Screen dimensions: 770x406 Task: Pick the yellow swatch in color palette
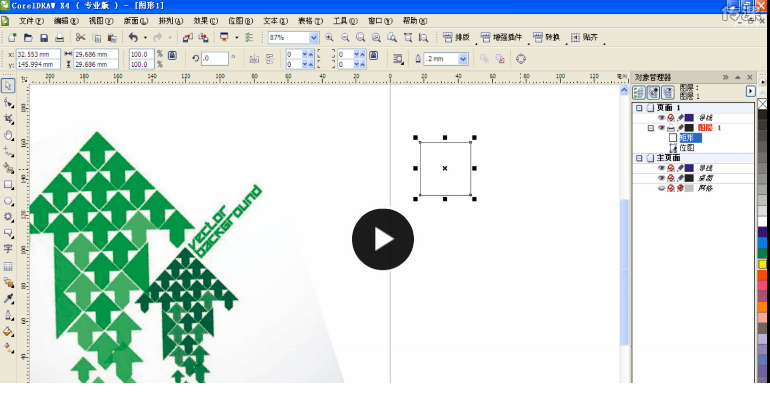point(762,264)
